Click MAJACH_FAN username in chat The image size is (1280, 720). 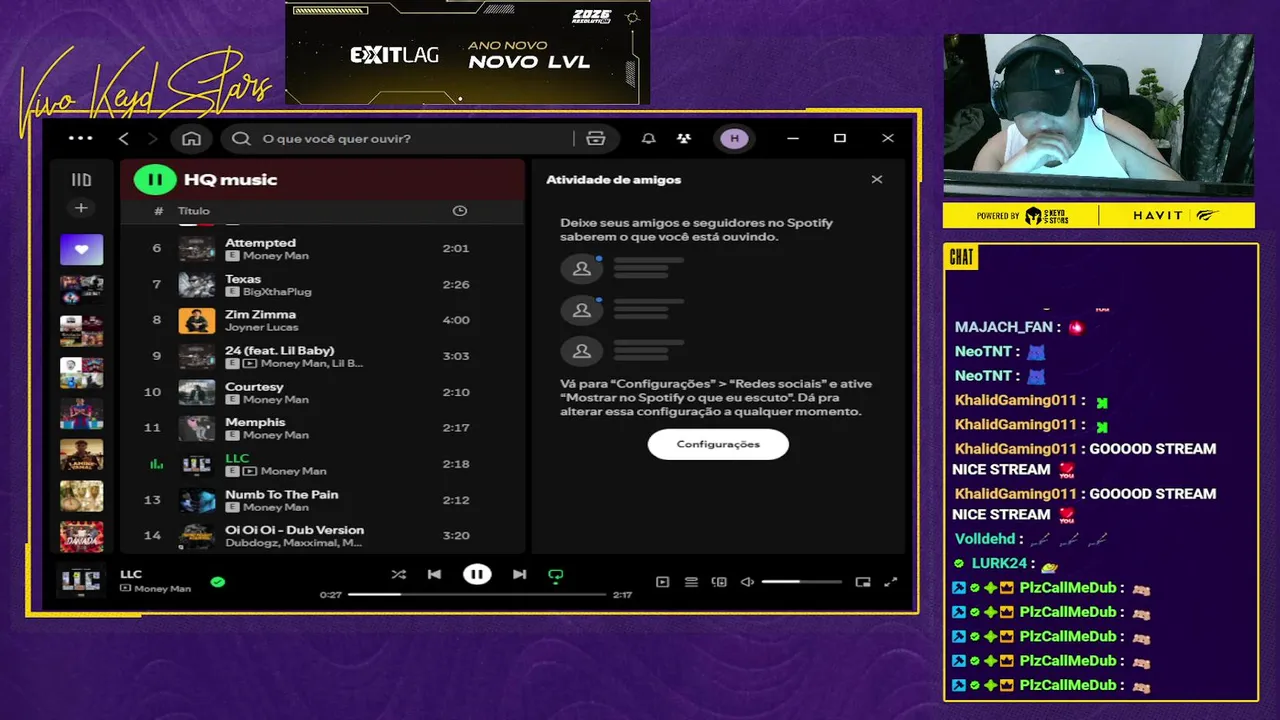pos(1004,327)
